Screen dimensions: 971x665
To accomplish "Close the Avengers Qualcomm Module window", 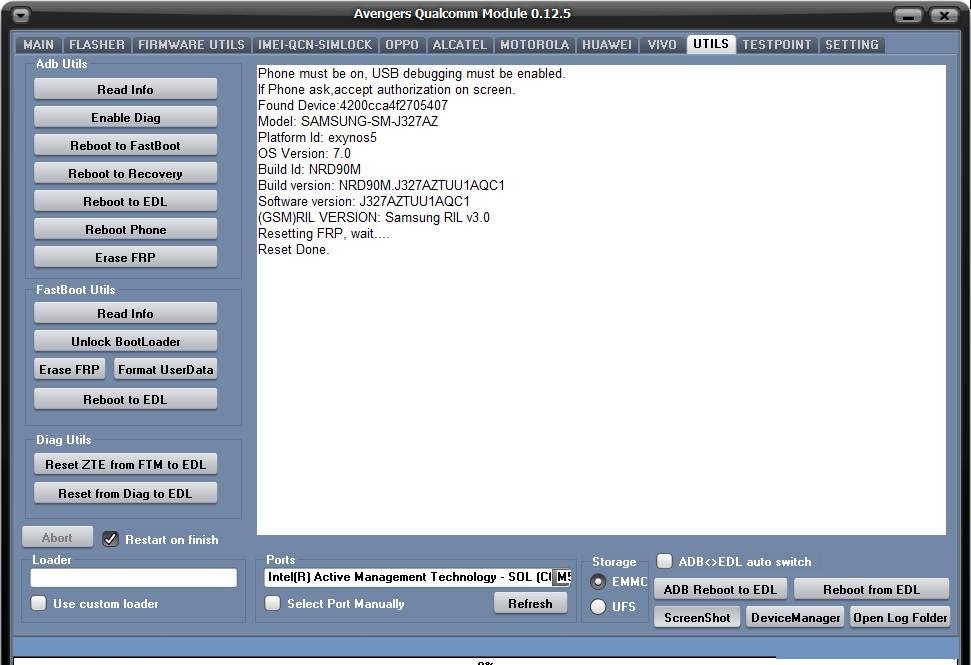I will [x=944, y=15].
